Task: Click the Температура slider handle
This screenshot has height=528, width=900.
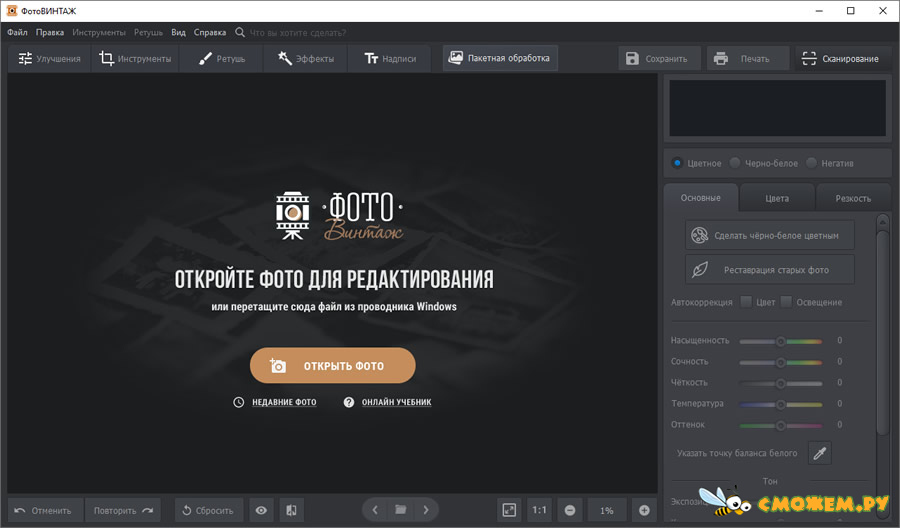Action: pos(781,405)
